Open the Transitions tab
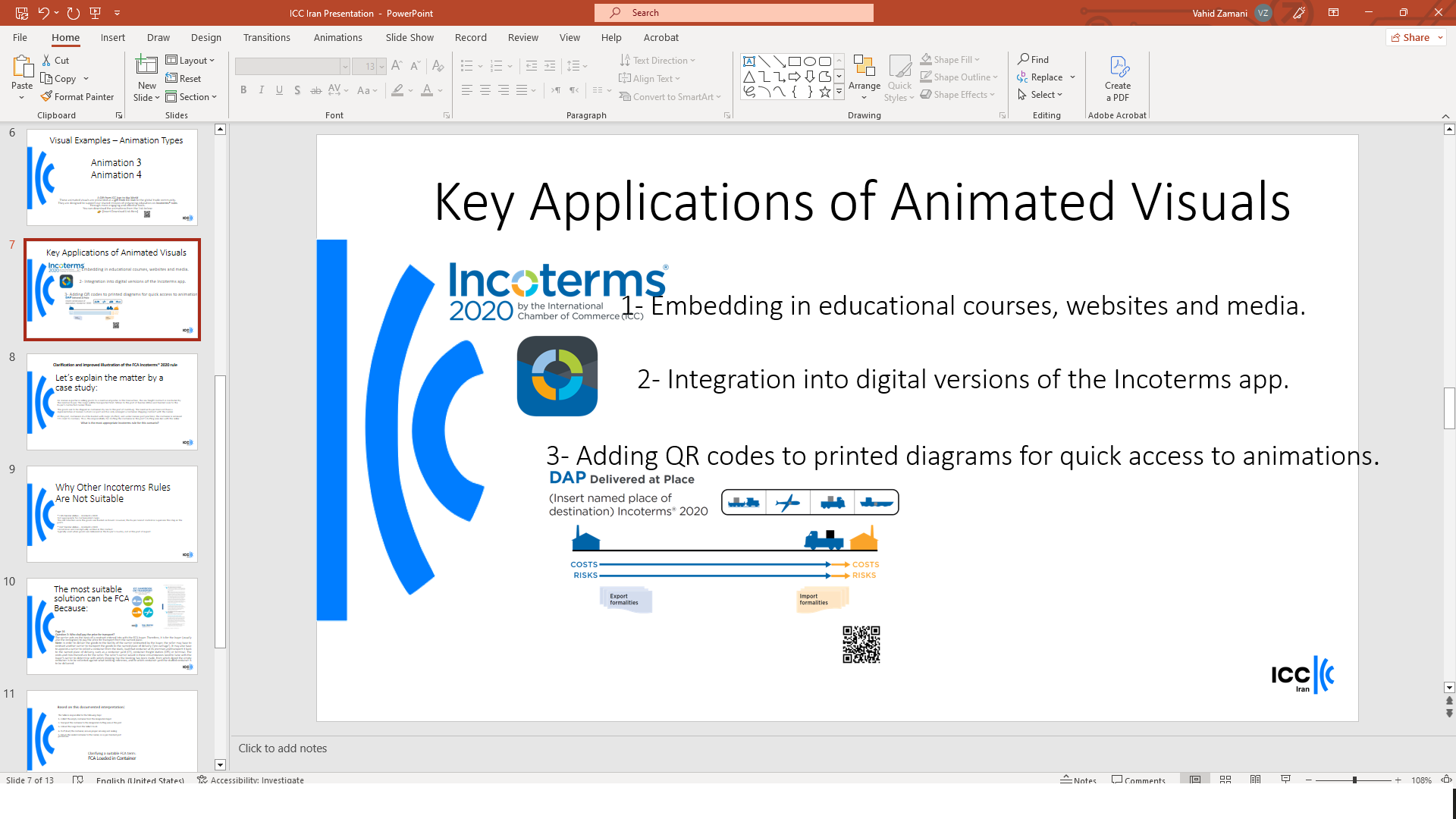 [267, 37]
